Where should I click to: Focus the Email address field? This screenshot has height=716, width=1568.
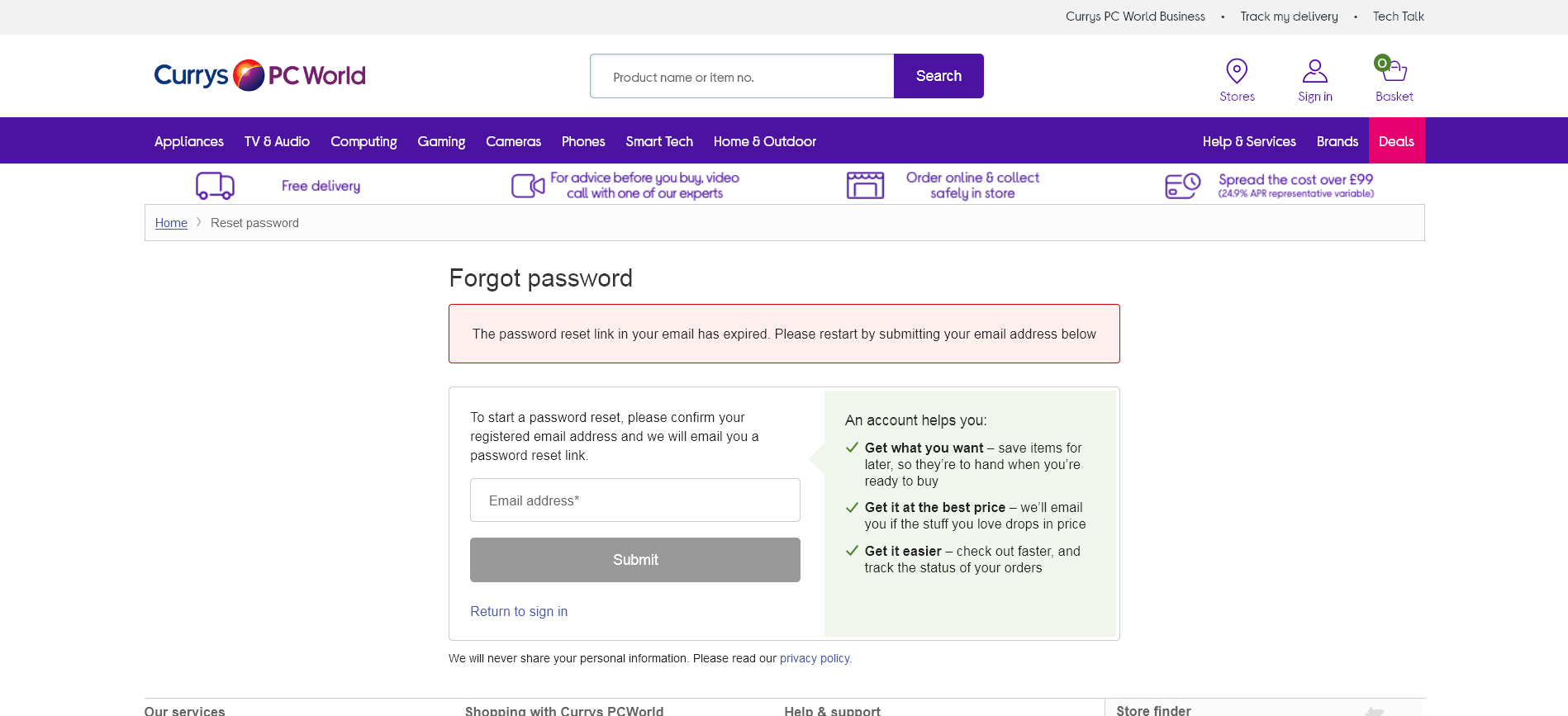[x=634, y=500]
